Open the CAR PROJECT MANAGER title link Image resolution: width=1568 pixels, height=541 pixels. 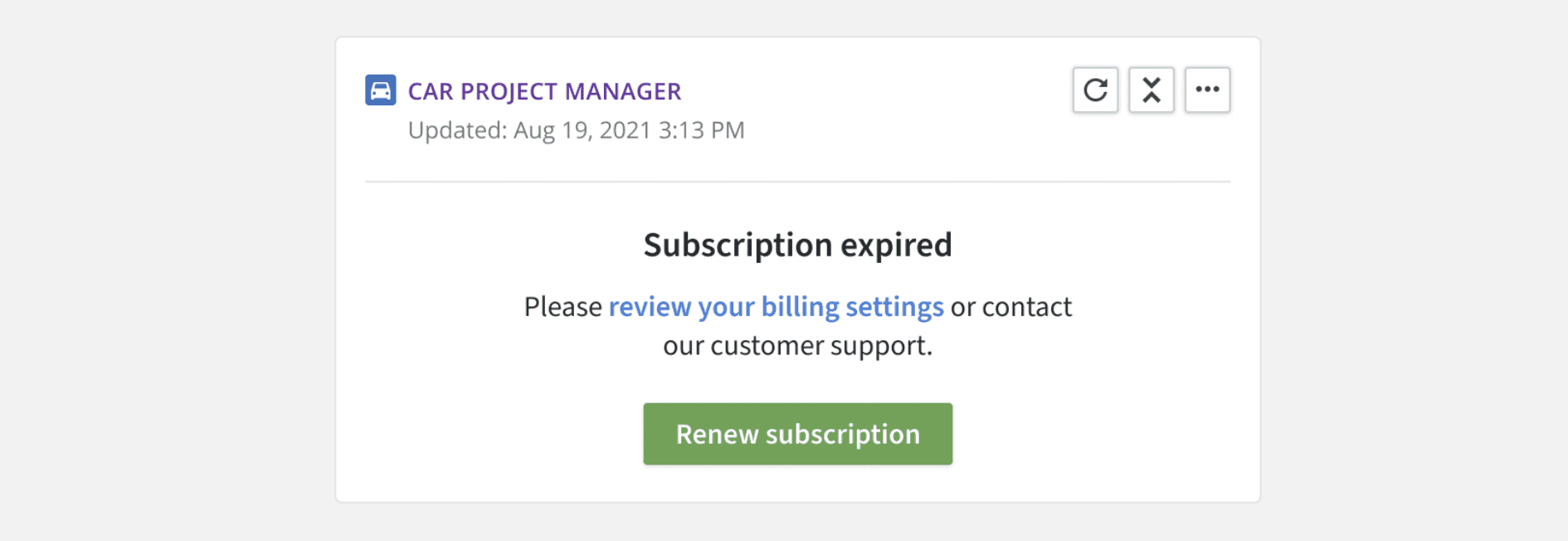click(544, 91)
